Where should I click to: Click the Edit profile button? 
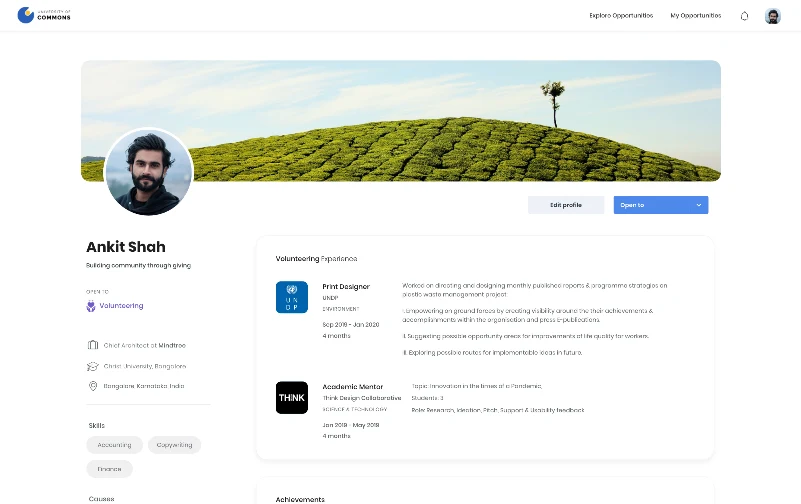(566, 205)
